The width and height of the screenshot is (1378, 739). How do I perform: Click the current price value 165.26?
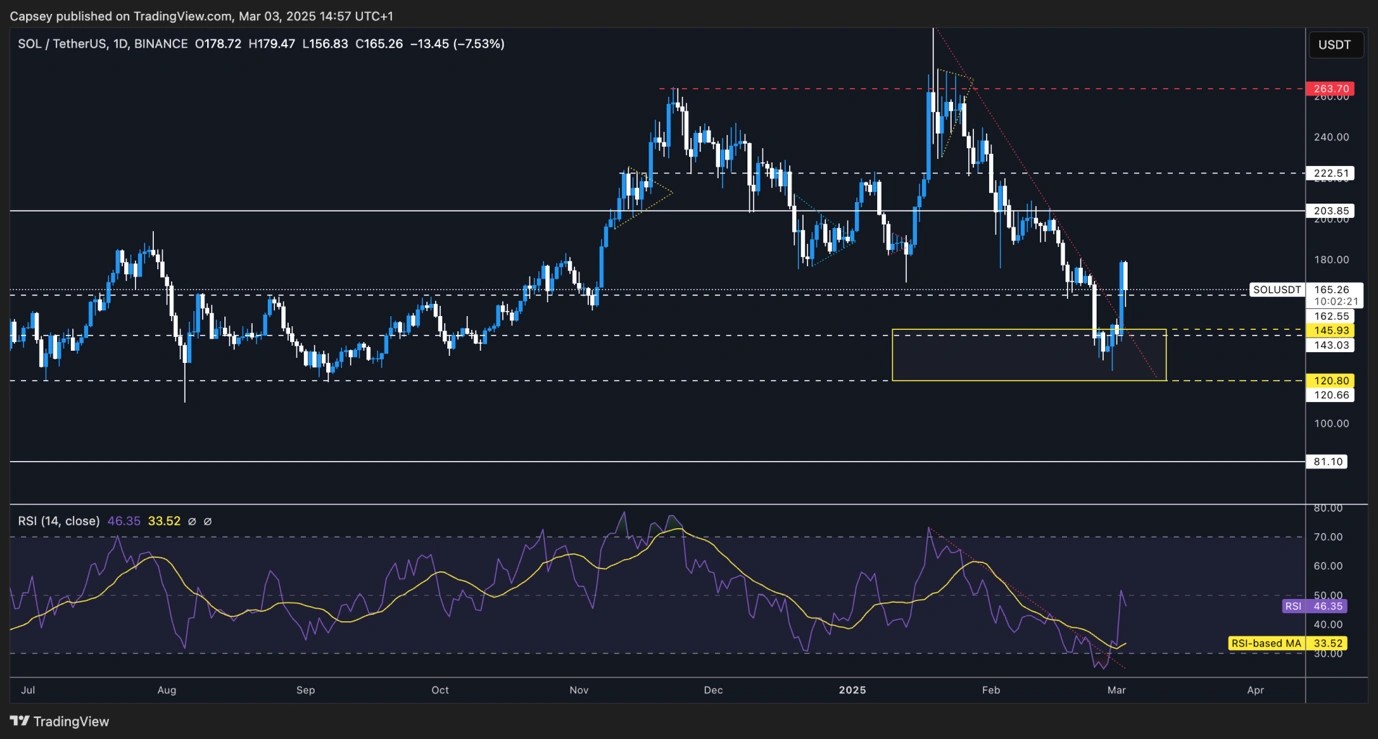pyautogui.click(x=1330, y=290)
